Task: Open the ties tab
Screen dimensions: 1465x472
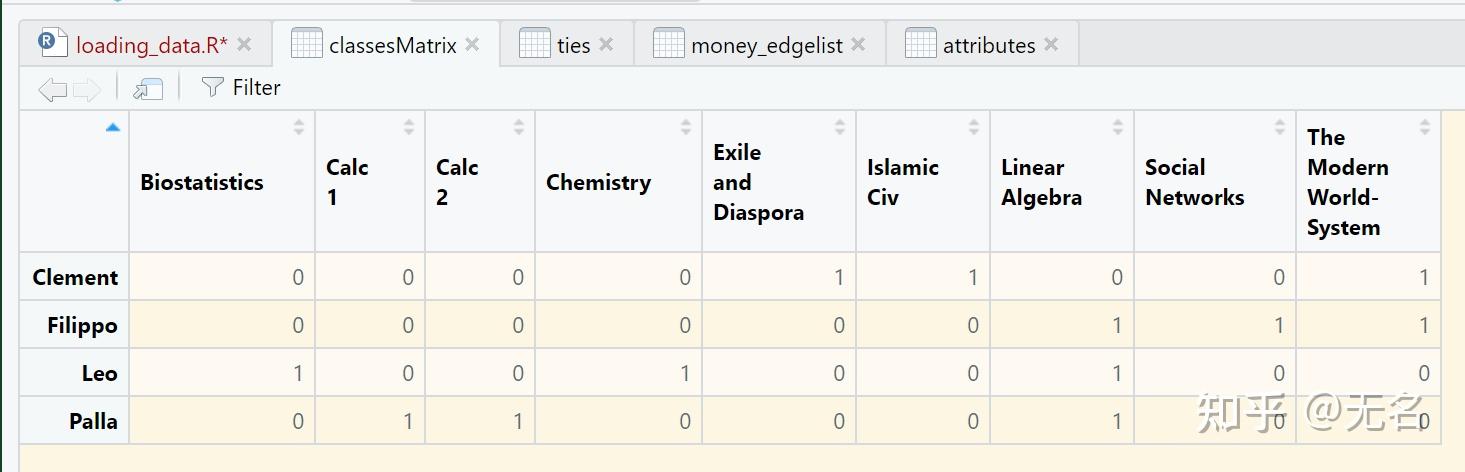Action: tap(573, 45)
